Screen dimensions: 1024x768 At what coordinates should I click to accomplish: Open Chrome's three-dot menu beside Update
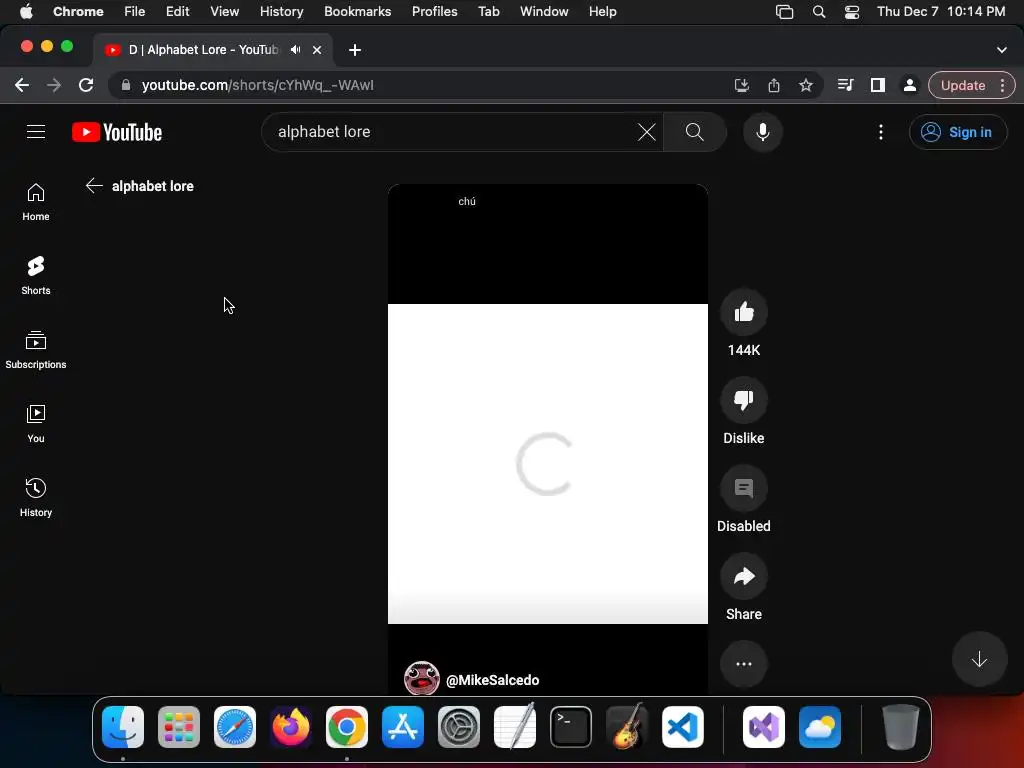coord(1002,86)
